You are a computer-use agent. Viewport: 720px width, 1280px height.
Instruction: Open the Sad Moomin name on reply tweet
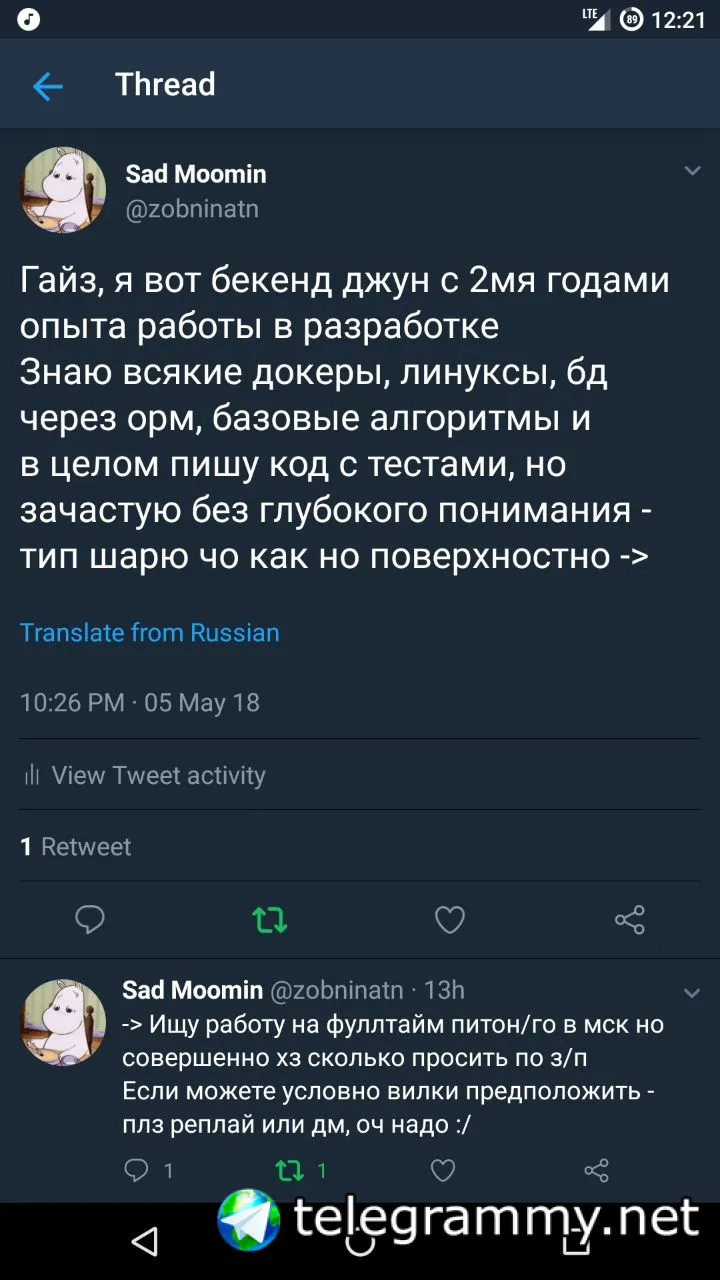[192, 990]
